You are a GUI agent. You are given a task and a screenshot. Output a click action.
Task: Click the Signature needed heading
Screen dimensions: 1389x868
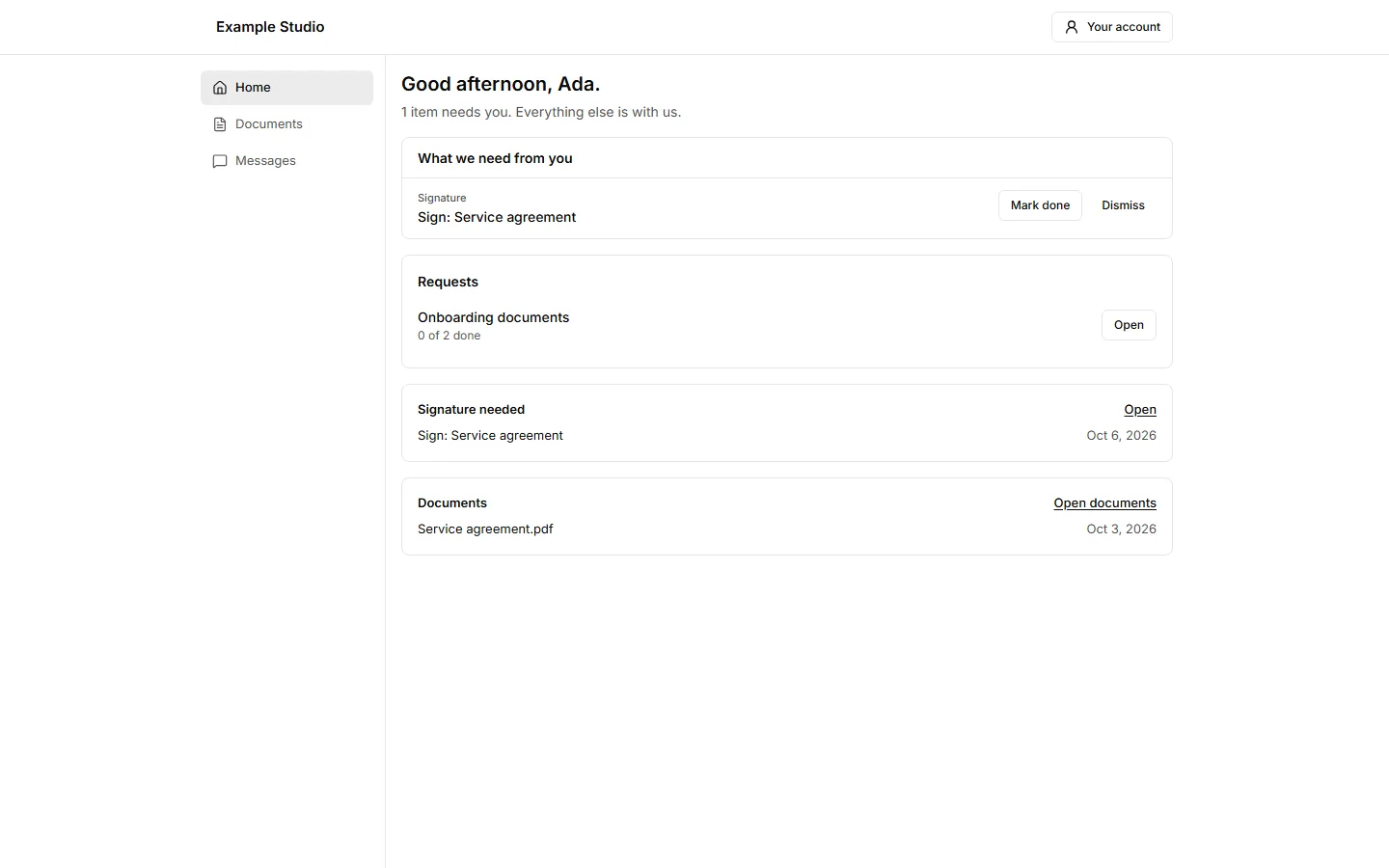471,410
